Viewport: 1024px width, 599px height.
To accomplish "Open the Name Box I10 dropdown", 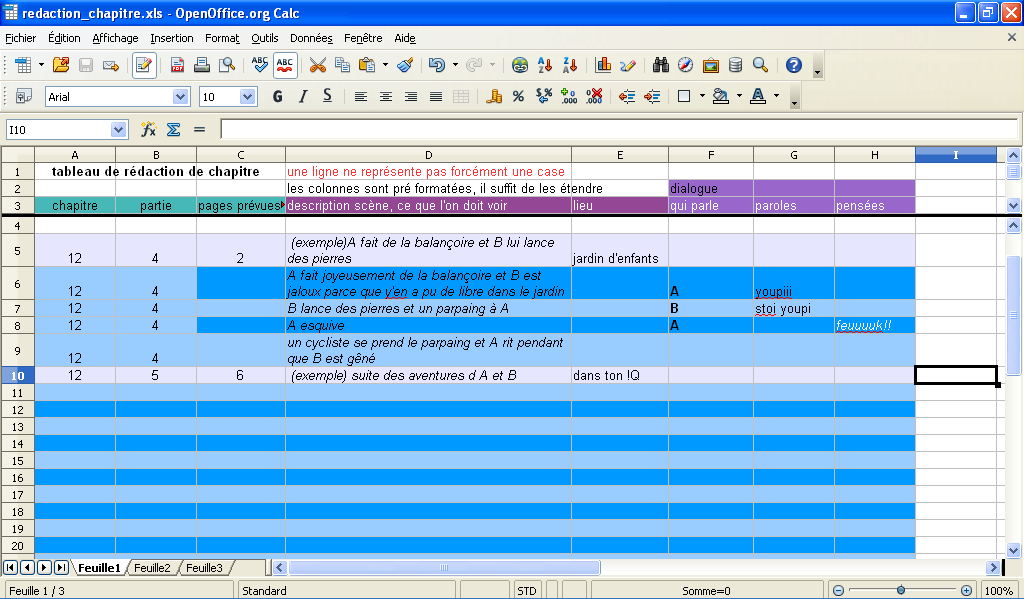I will coord(118,129).
